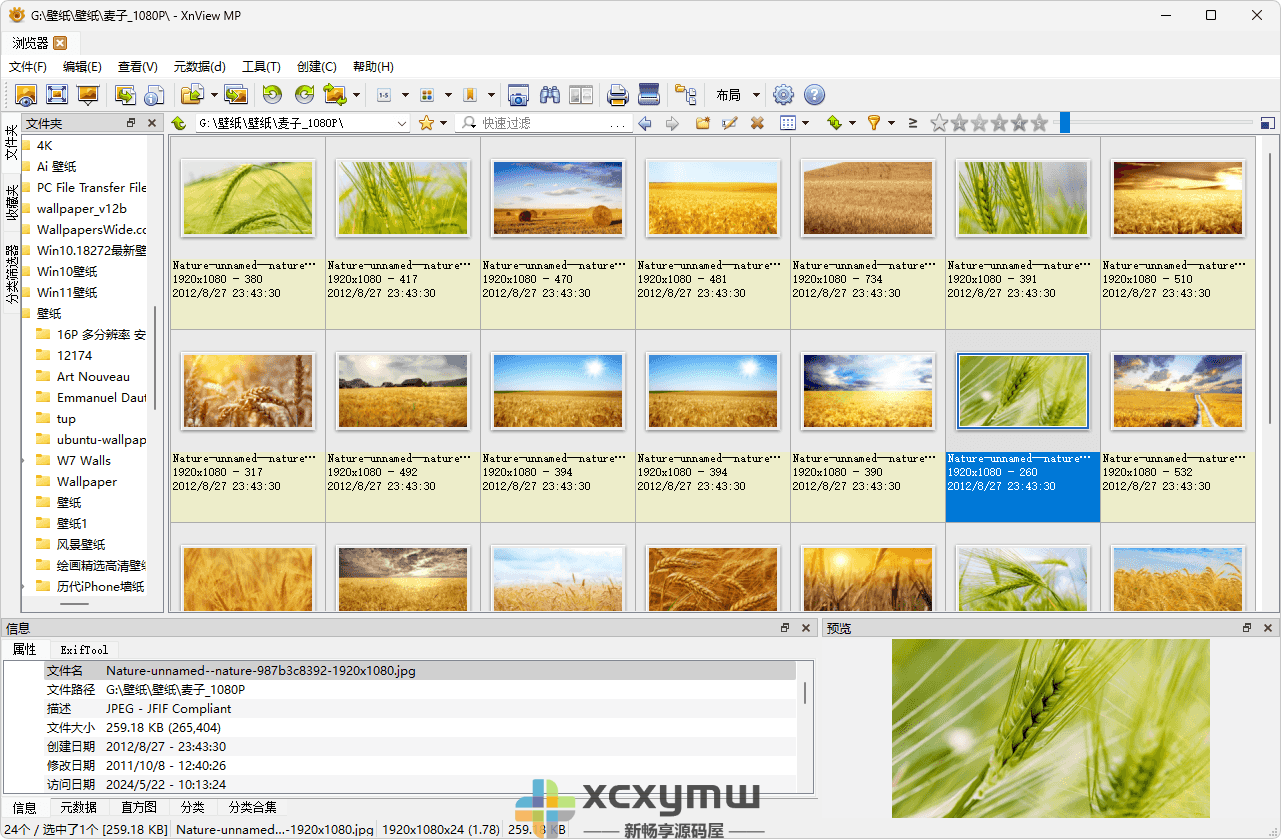
Task: Click the Back navigation arrow
Action: 646,122
